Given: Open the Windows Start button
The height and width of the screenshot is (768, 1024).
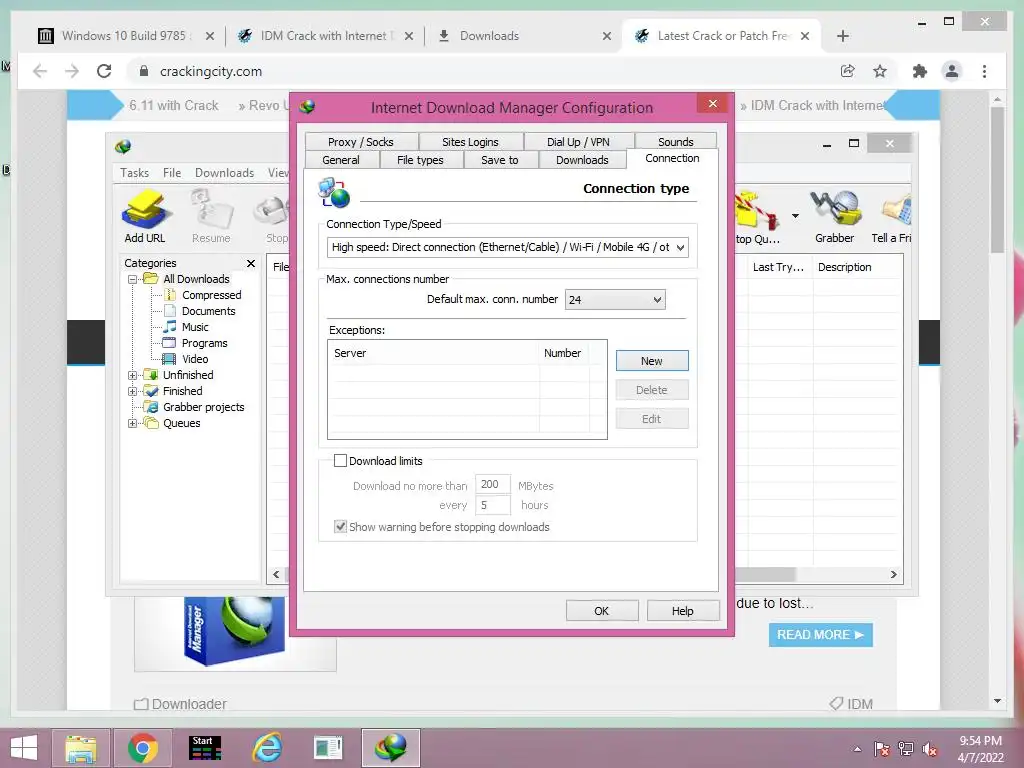Looking at the screenshot, I should coord(24,748).
